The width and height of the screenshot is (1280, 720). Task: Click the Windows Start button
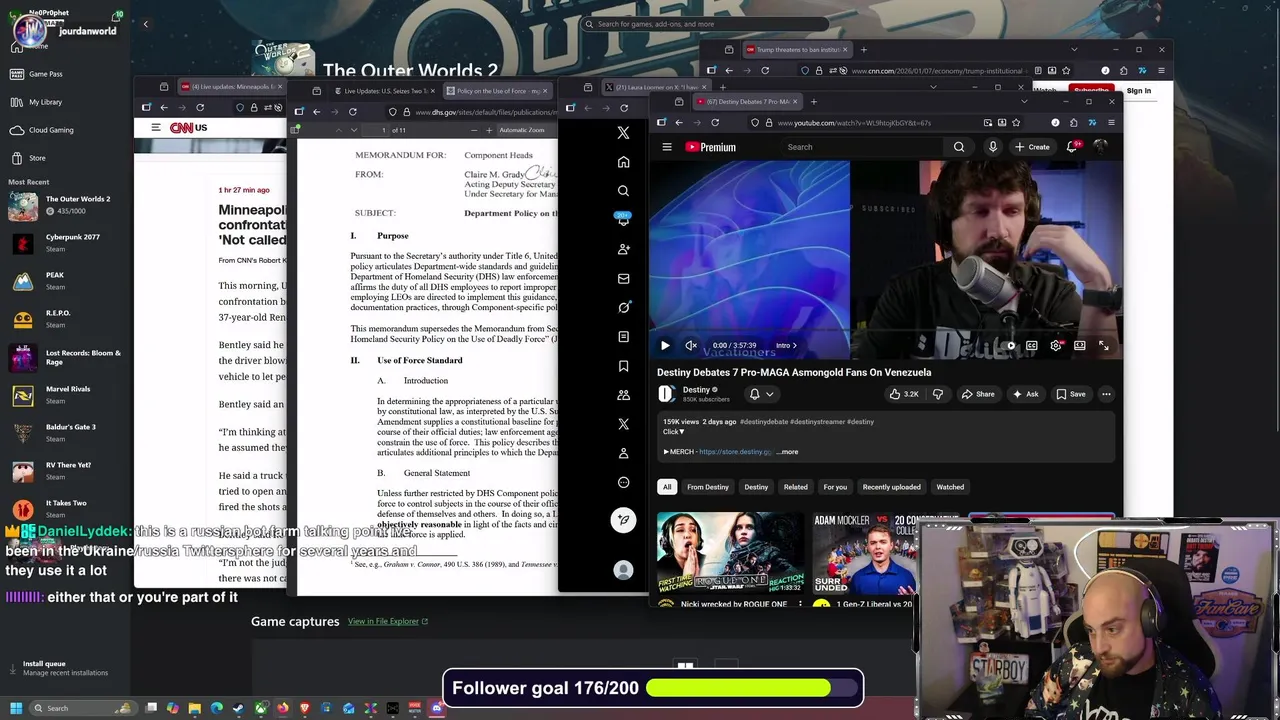[x=16, y=708]
